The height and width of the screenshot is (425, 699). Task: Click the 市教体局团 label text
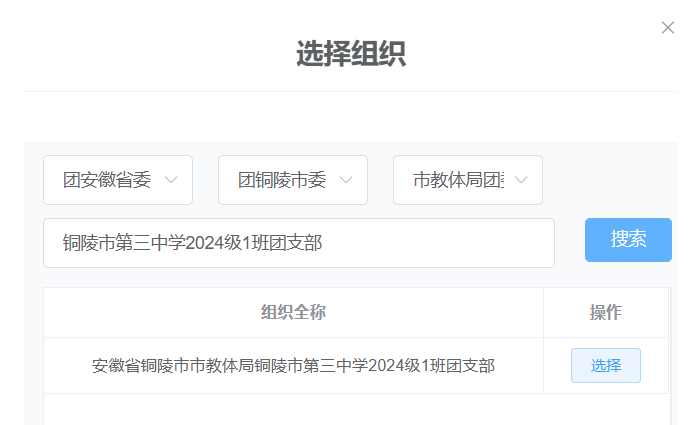[458, 180]
